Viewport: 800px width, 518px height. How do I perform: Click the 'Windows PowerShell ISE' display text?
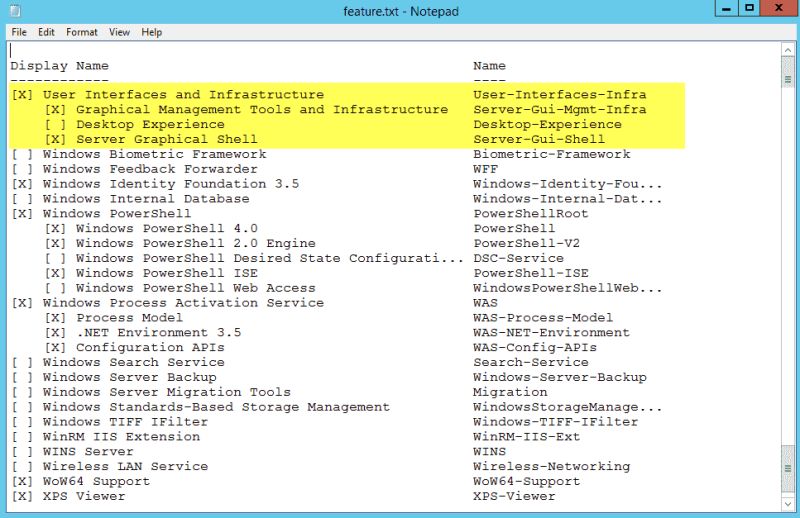[167, 273]
